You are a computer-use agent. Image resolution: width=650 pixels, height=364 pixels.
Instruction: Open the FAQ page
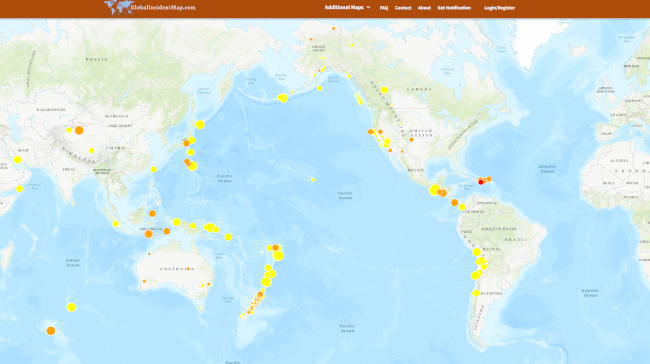point(384,8)
